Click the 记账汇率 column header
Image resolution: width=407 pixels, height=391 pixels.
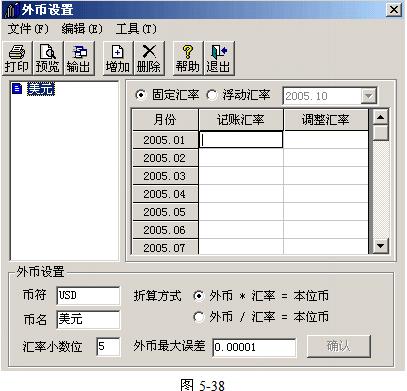click(x=241, y=120)
